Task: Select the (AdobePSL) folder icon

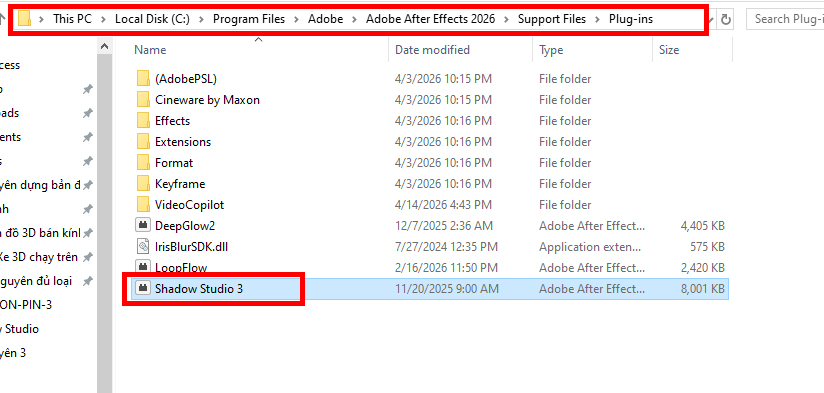Action: (x=143, y=78)
